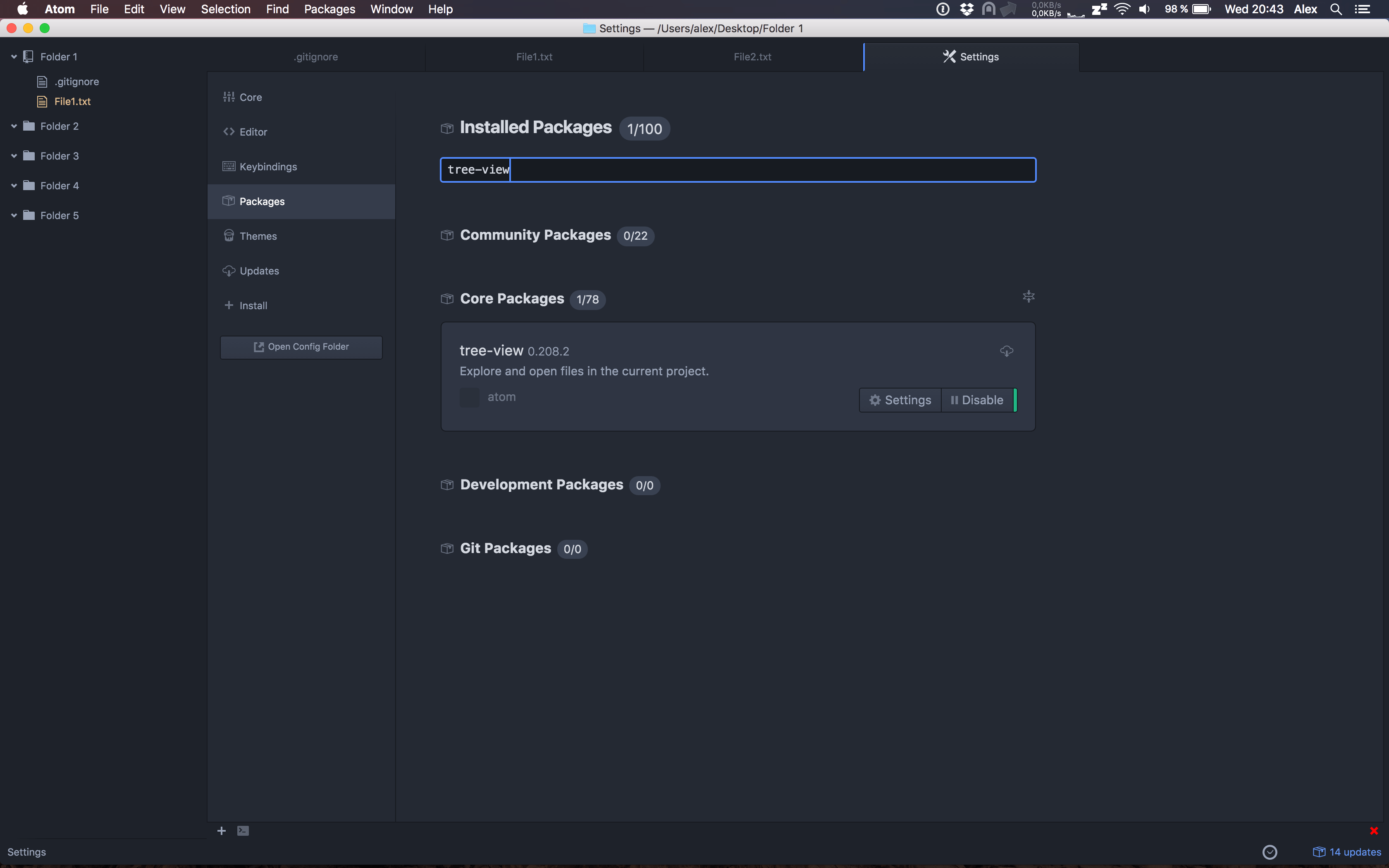Screen dimensions: 1389x868
Task: Collapse the Folder 3 tree entry
Action: 14,156
